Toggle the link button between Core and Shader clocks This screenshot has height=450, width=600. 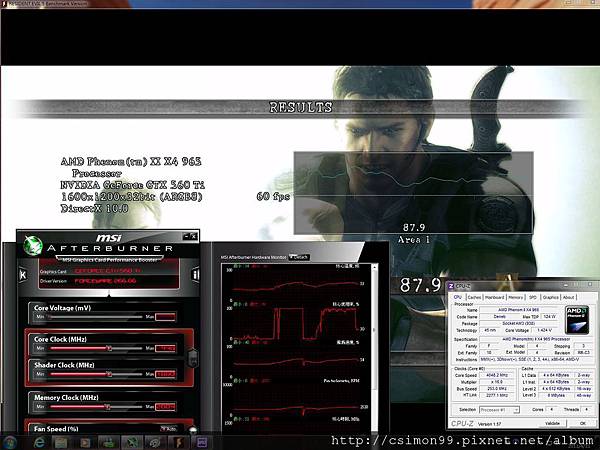point(192,358)
